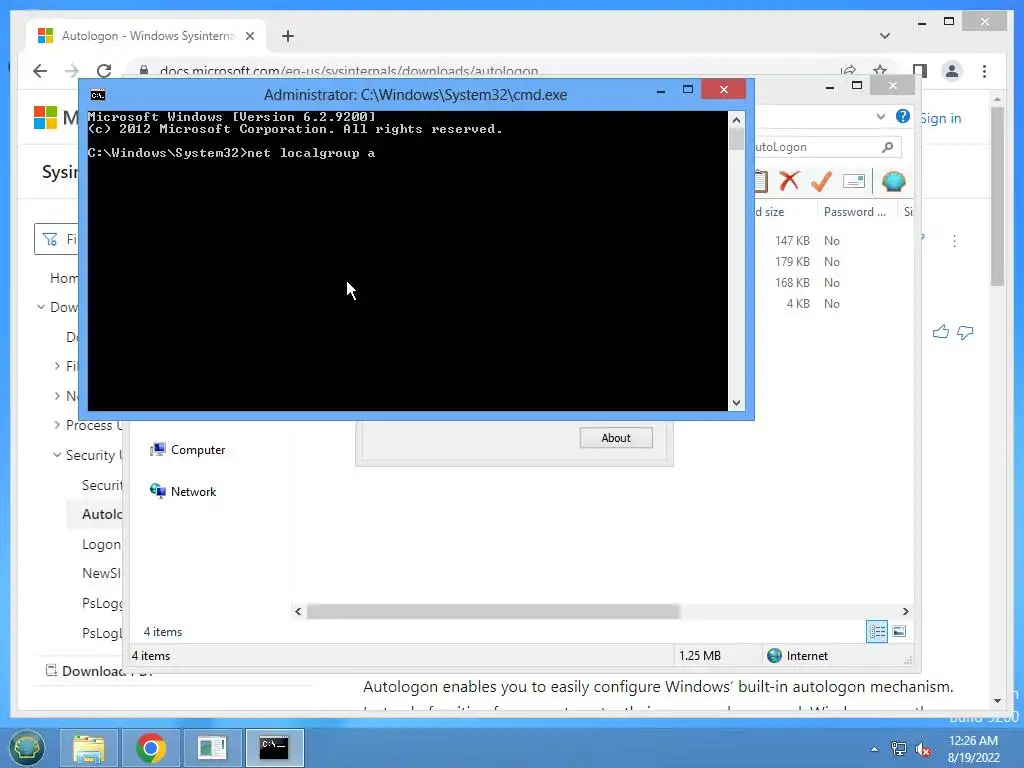Bookmark this page with the star icon
The height and width of the screenshot is (768, 1024).
coord(880,71)
